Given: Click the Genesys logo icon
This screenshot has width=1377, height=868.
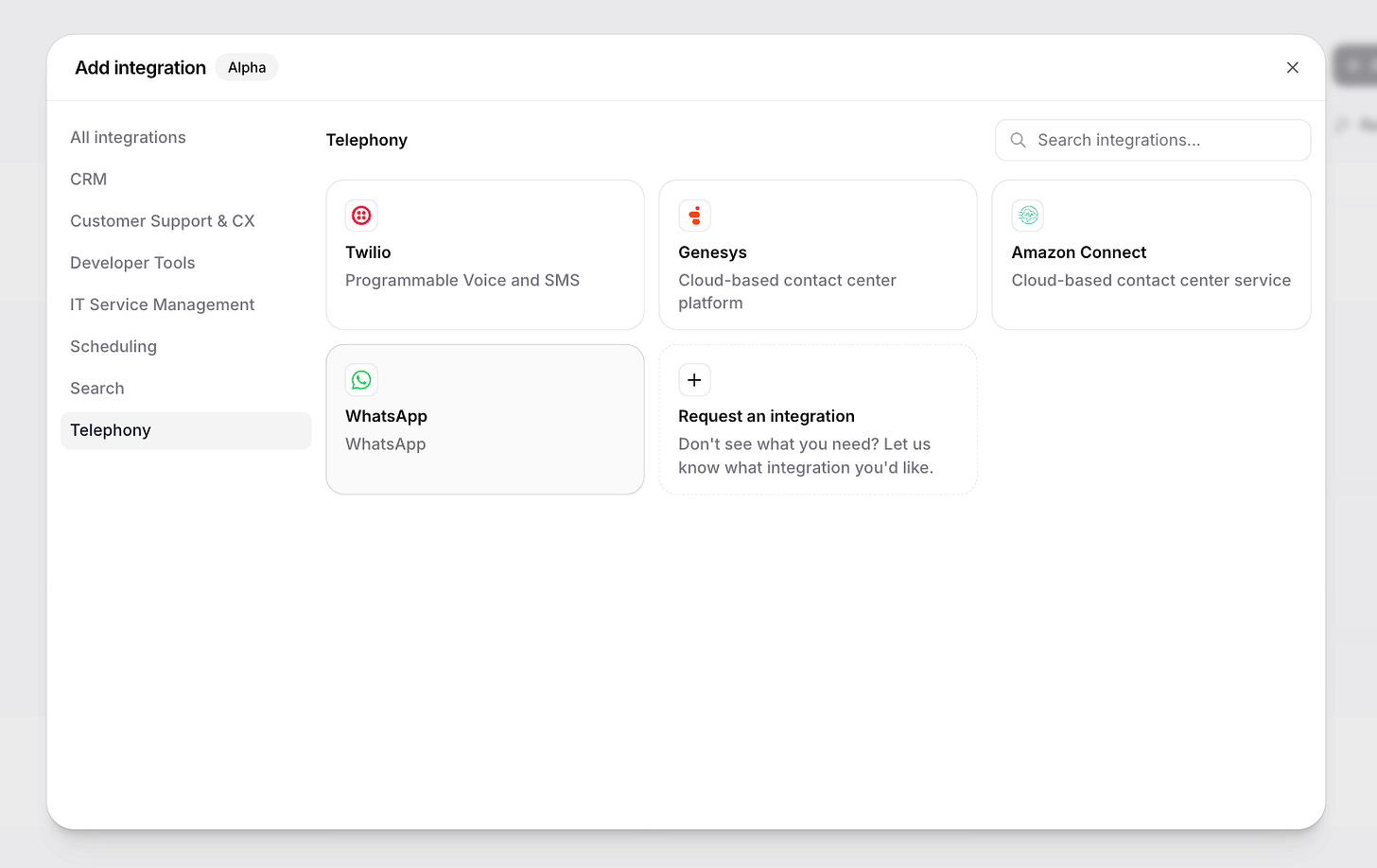Looking at the screenshot, I should tap(694, 216).
